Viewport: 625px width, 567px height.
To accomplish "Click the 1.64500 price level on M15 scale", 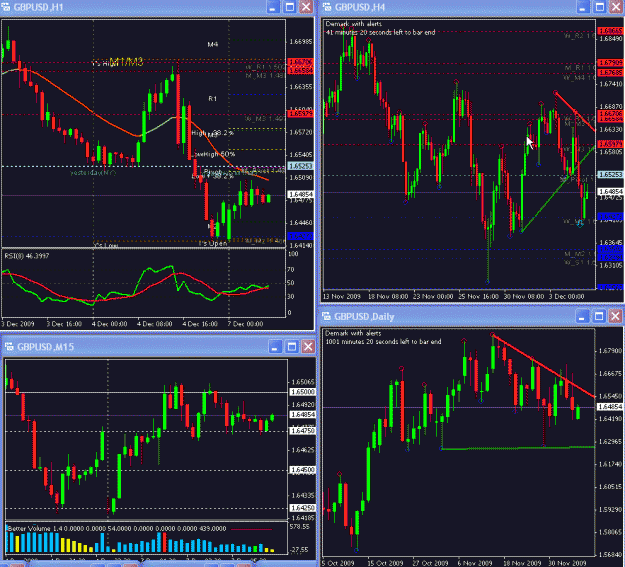I will click(303, 470).
